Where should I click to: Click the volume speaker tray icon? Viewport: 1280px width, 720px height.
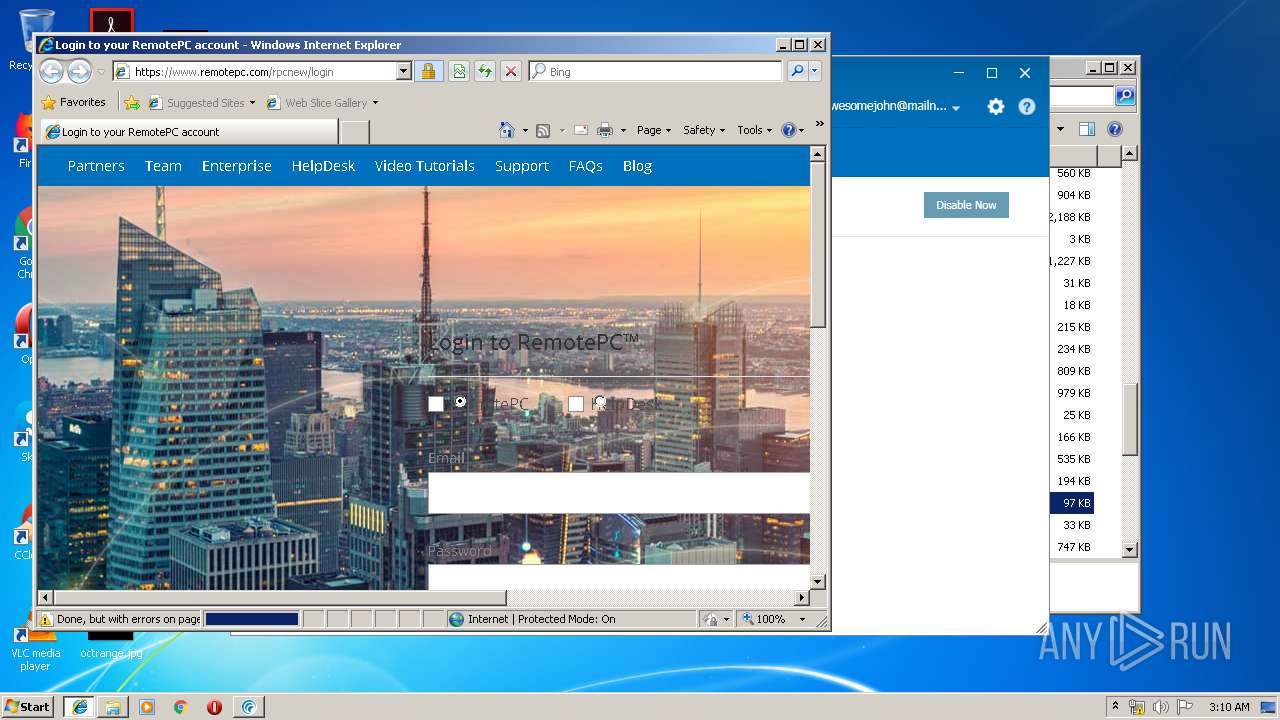point(1161,707)
